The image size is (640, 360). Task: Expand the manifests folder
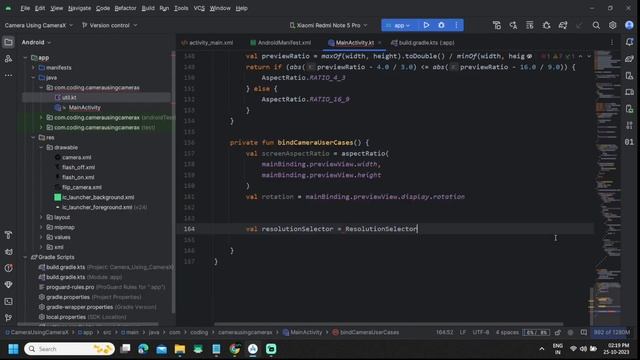click(33, 67)
